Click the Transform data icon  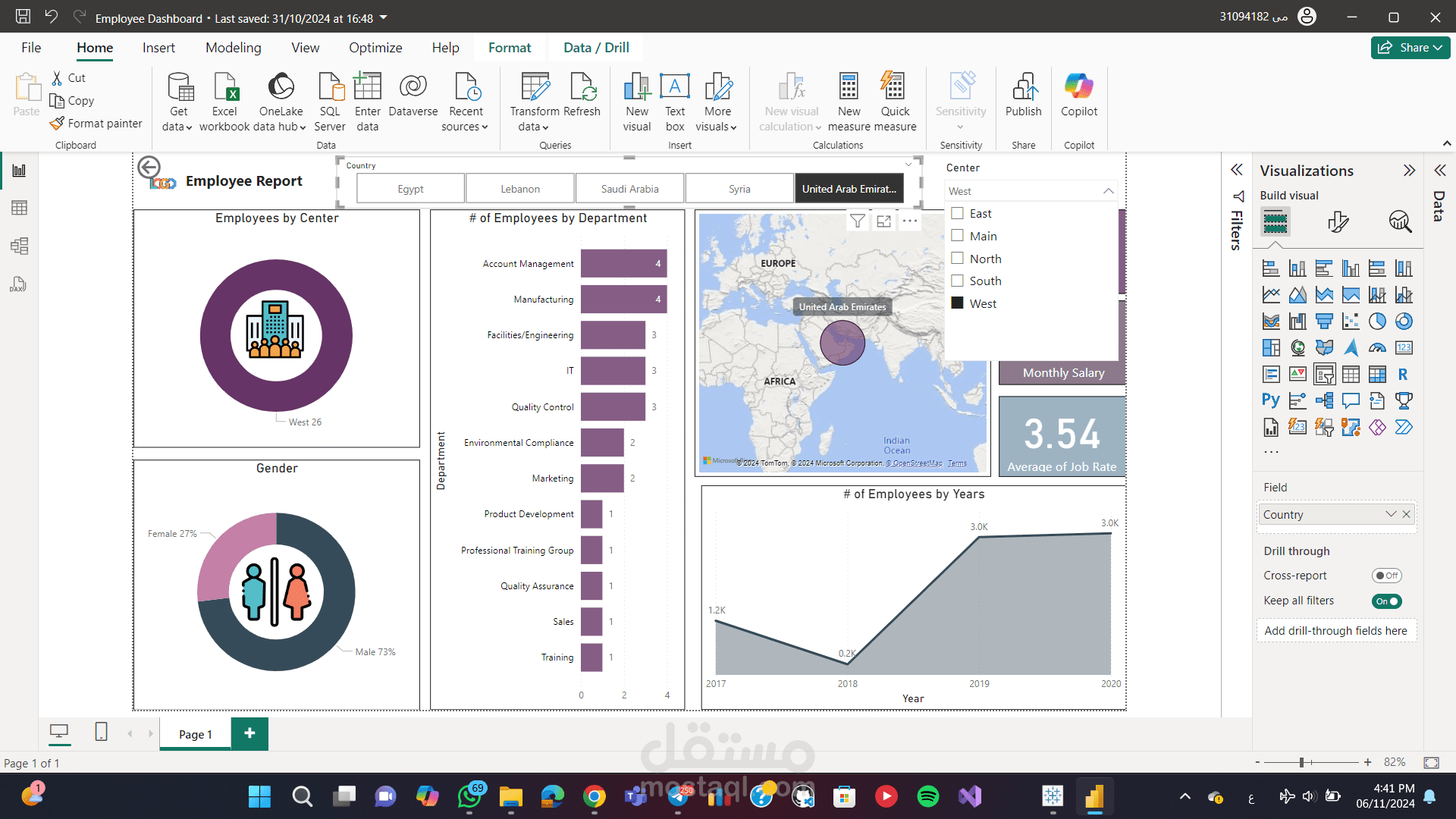[x=535, y=88]
